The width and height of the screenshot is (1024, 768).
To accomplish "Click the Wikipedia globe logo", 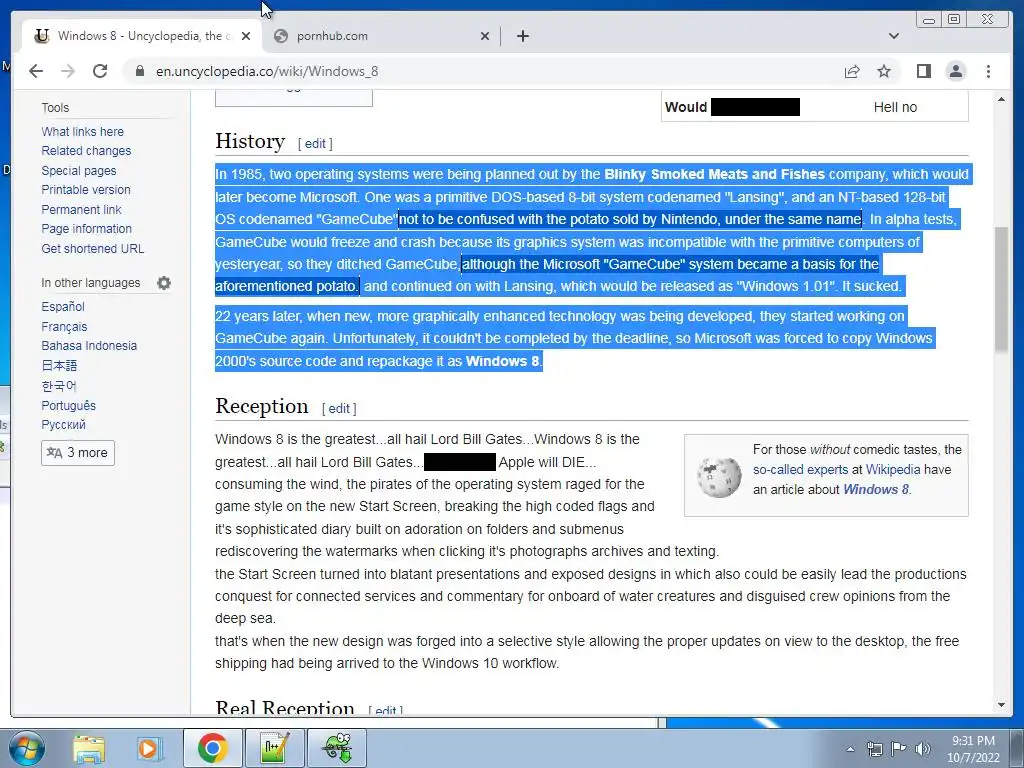I will pos(718,476).
